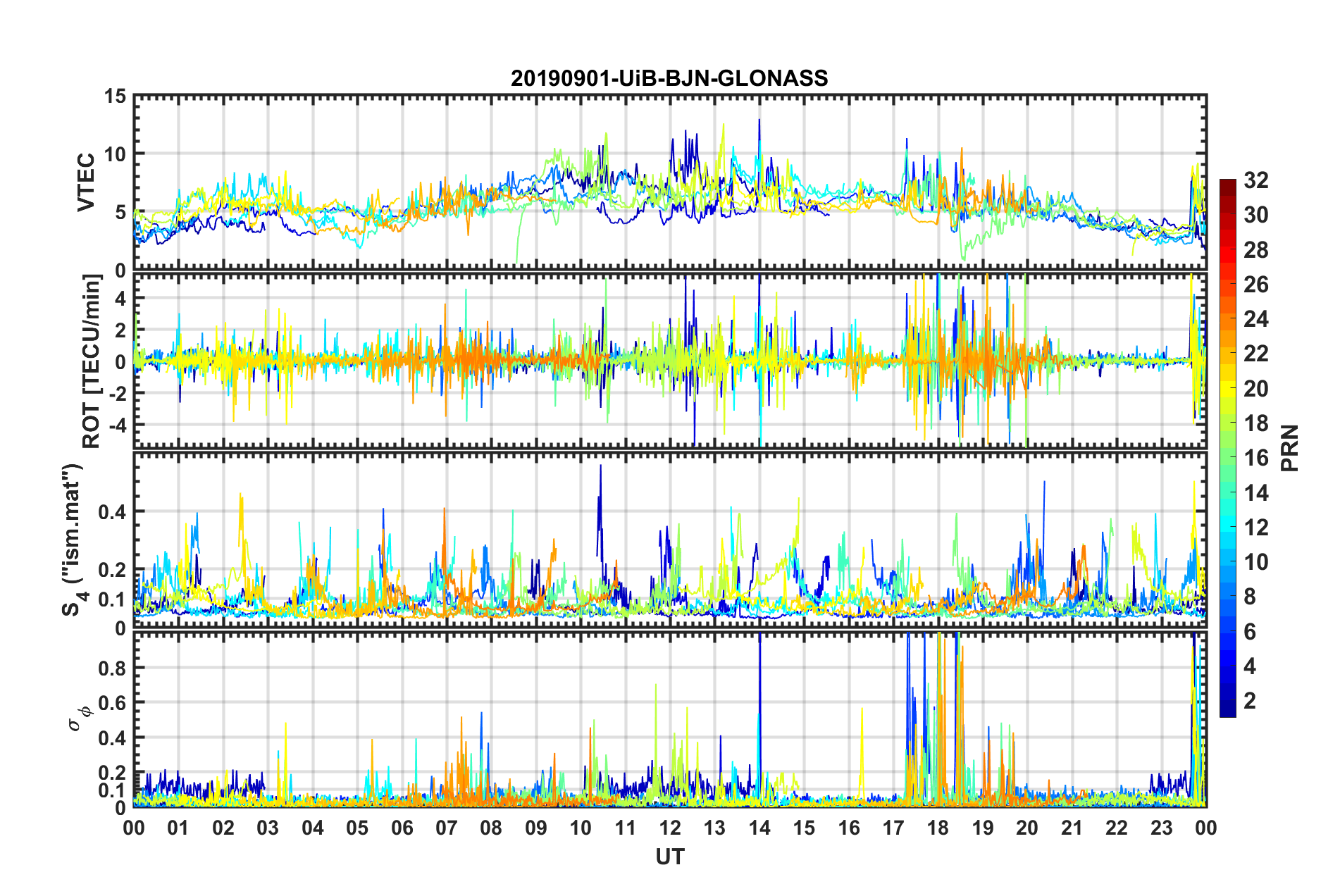Image resolution: width=1340 pixels, height=896 pixels.
Task: Click the colorbar tick label 8
Action: (x=1250, y=597)
